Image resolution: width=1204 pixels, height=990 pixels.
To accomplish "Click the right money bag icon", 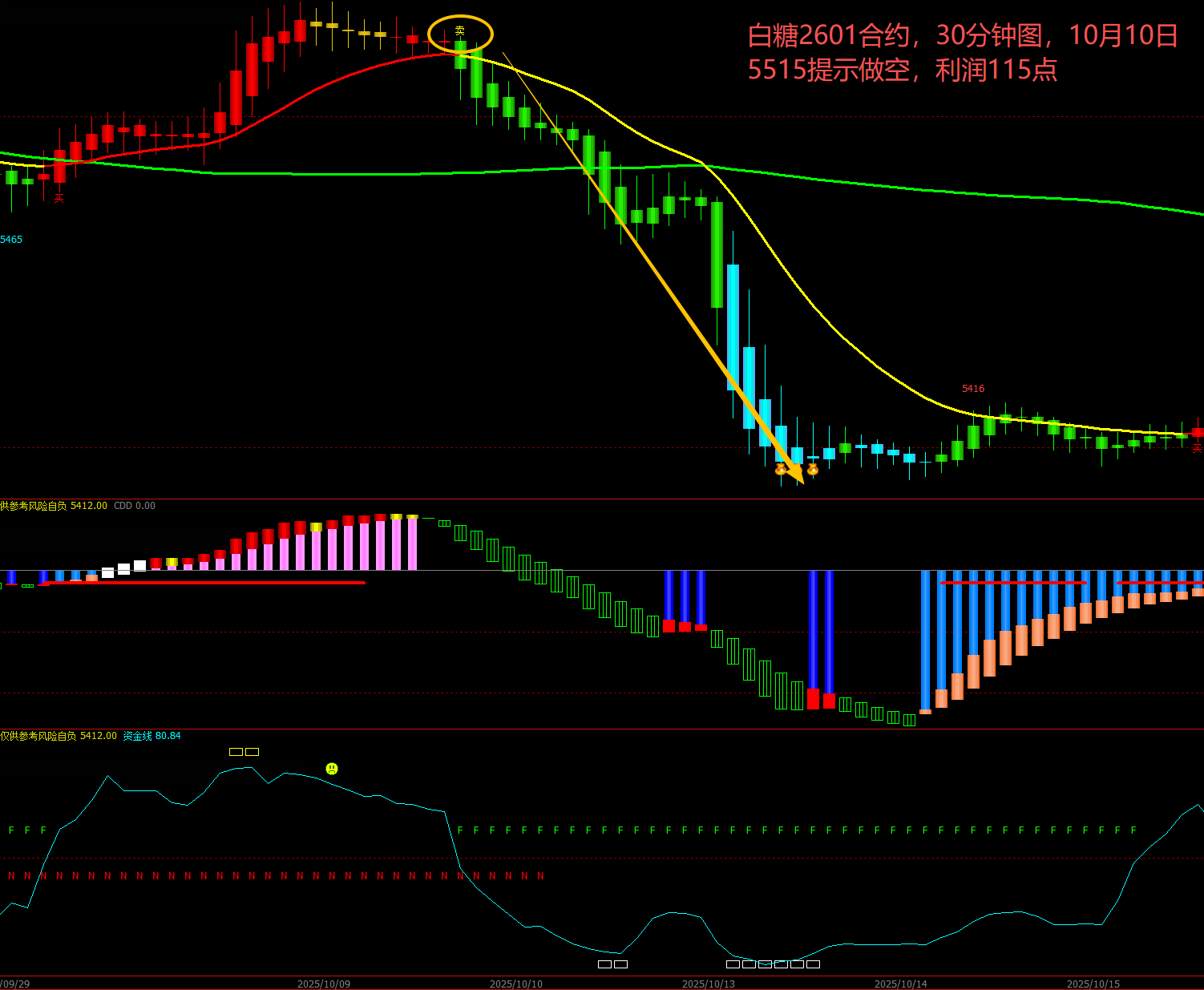I will [813, 469].
